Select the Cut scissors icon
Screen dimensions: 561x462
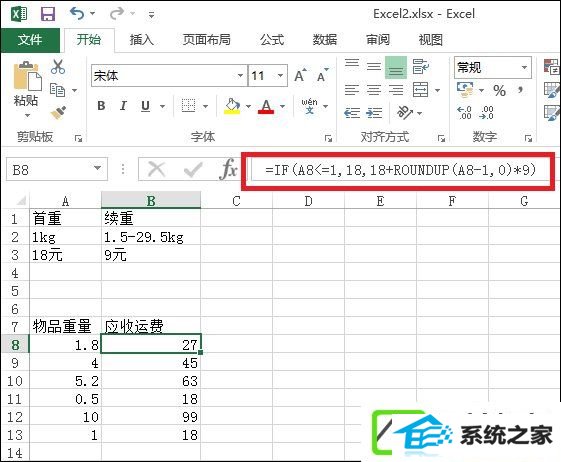58,67
